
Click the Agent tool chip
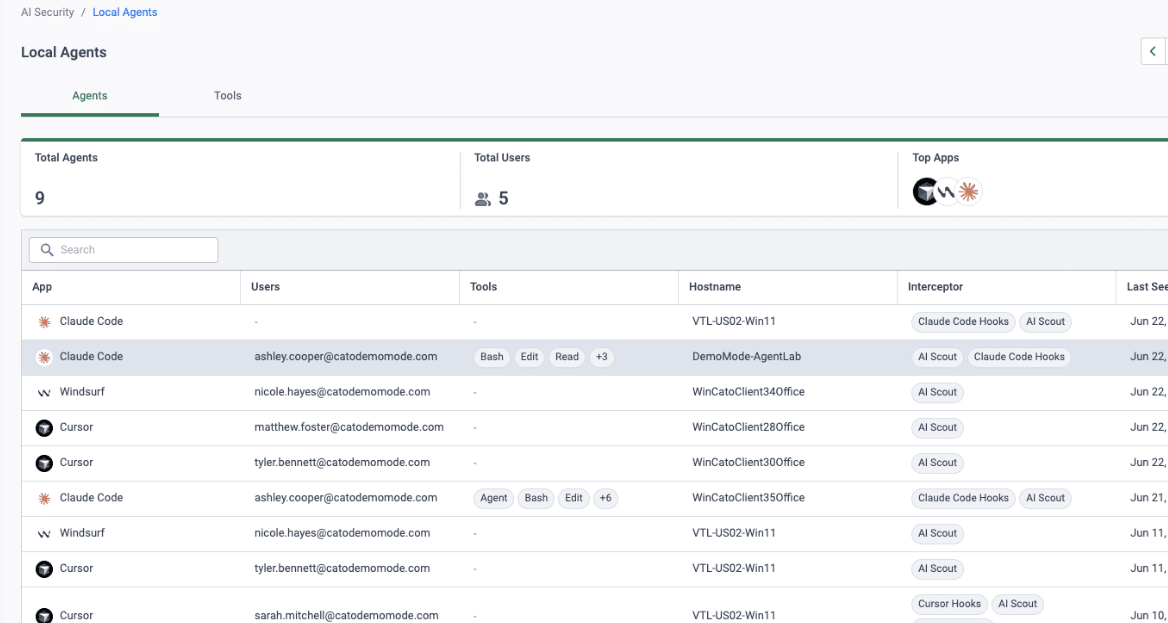(494, 498)
